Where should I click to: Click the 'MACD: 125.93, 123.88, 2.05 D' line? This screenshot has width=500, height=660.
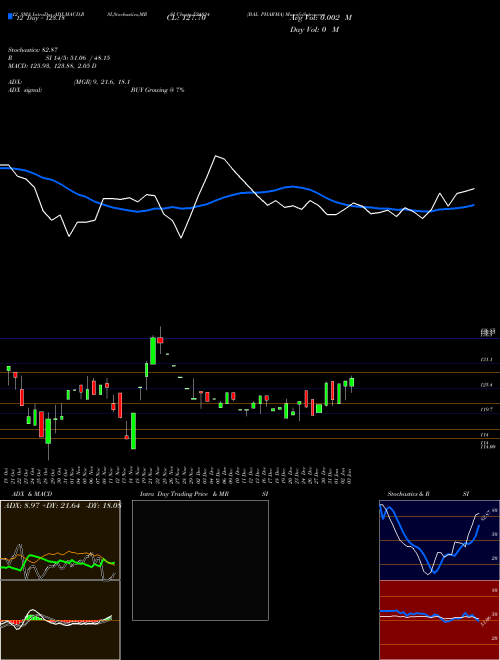(52, 66)
